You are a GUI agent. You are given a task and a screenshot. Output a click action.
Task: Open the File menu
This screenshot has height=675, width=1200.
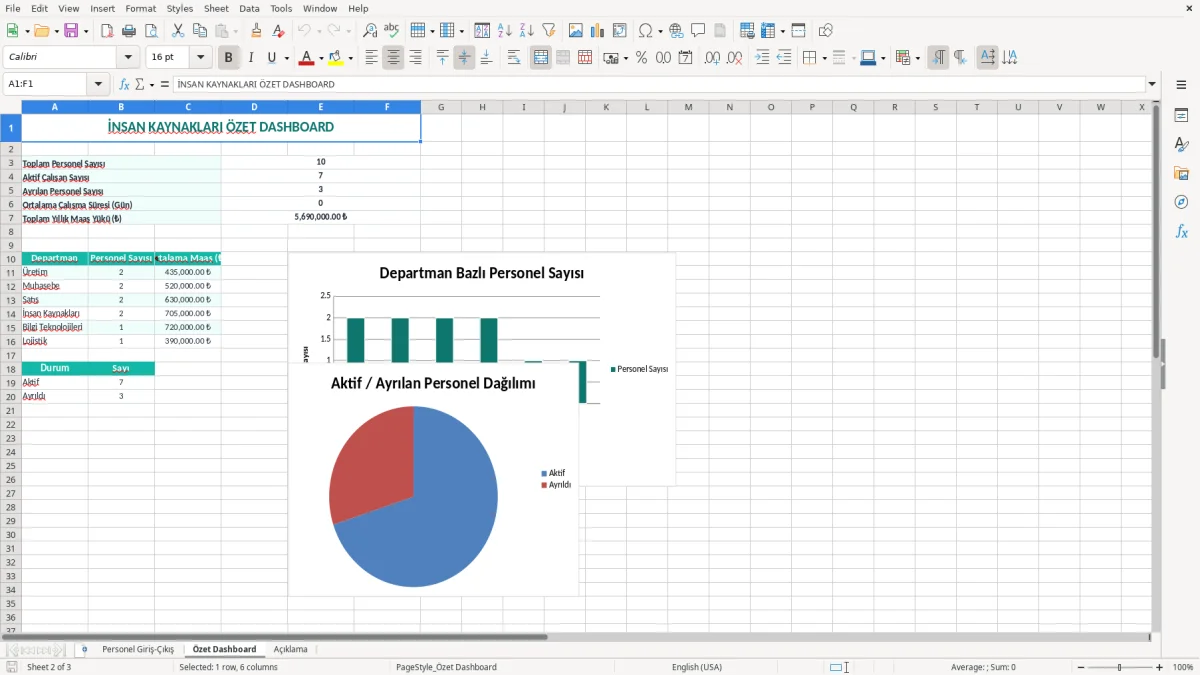tap(13, 8)
